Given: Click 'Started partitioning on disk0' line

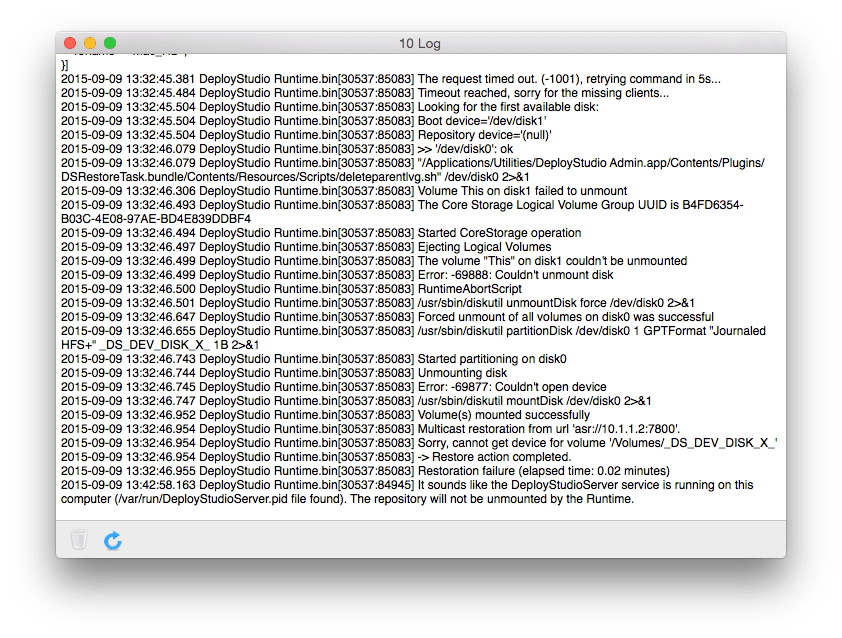Looking at the screenshot, I should pyautogui.click(x=314, y=358).
